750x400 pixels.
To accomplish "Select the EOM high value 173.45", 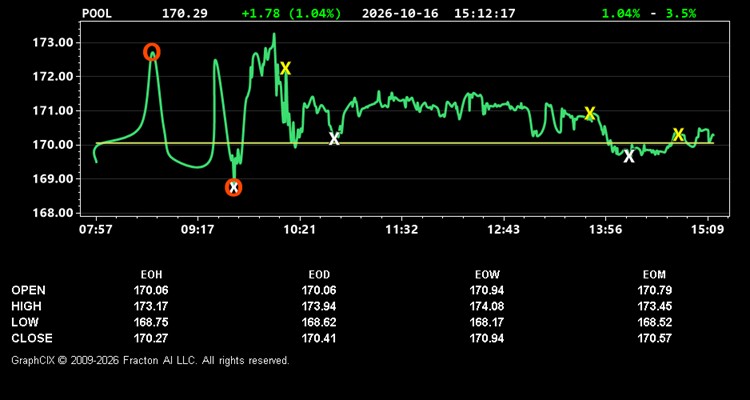I will (x=655, y=306).
